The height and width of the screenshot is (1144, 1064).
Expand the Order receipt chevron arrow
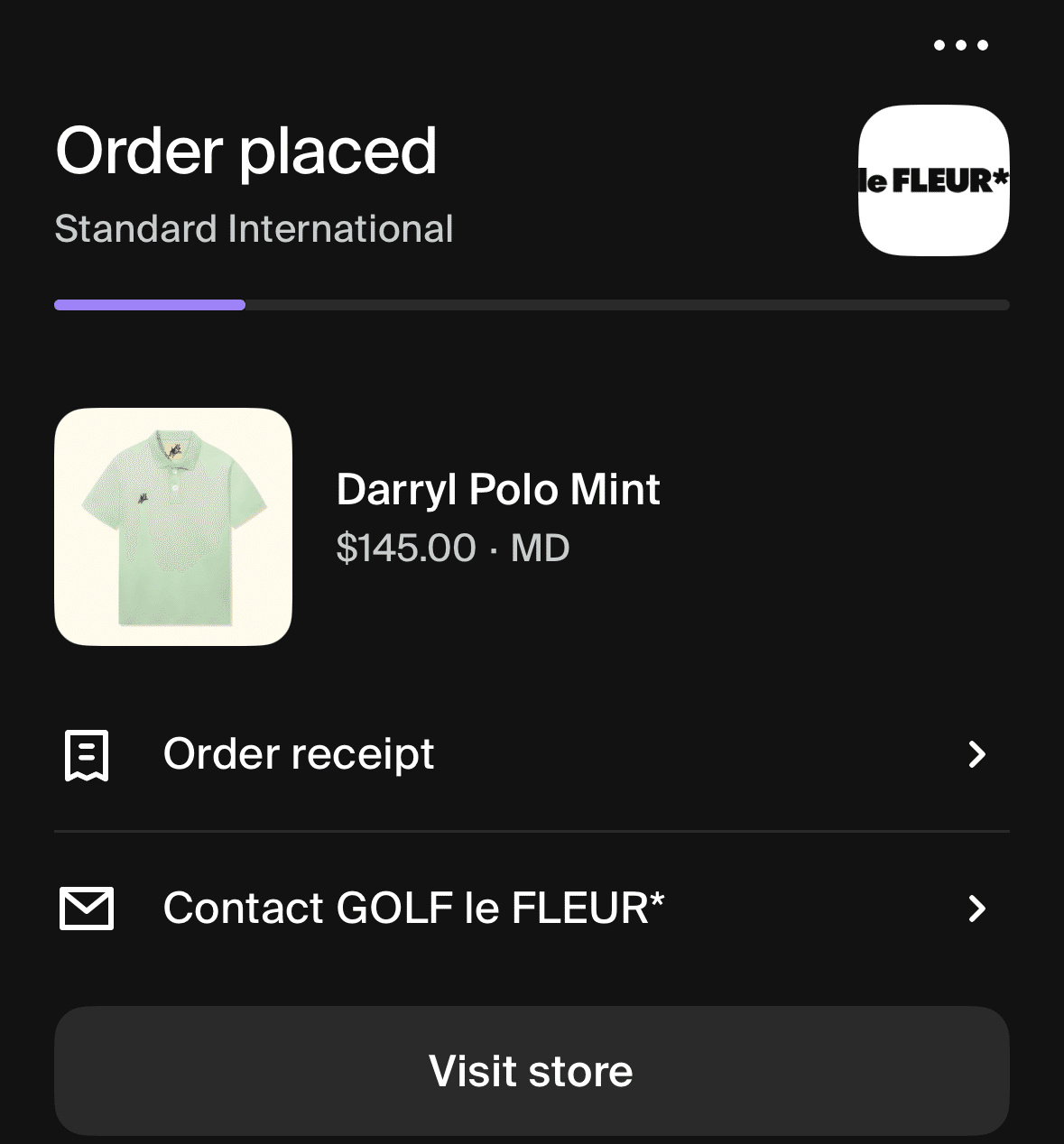976,754
